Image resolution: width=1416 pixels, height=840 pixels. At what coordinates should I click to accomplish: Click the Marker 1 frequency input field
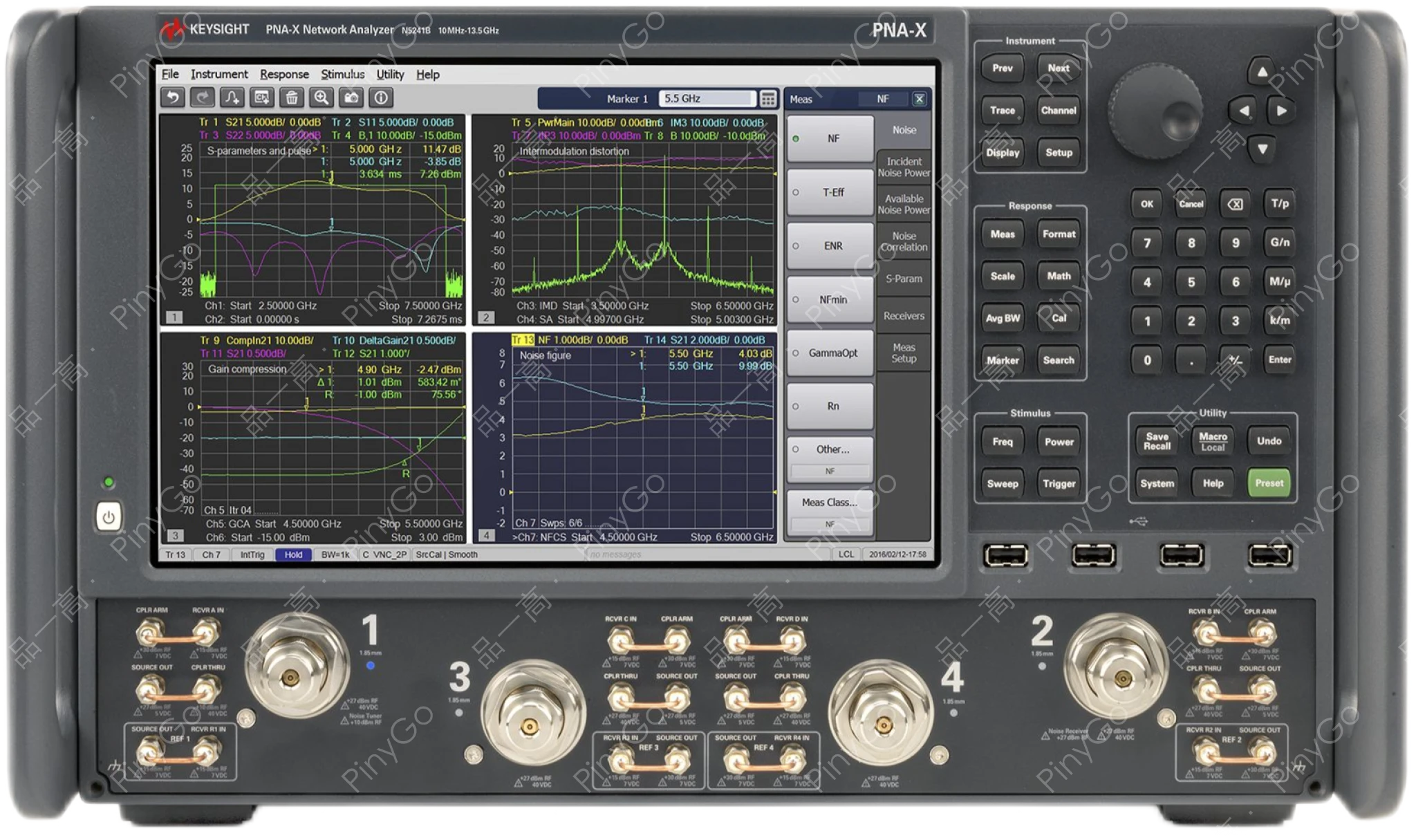(x=707, y=99)
